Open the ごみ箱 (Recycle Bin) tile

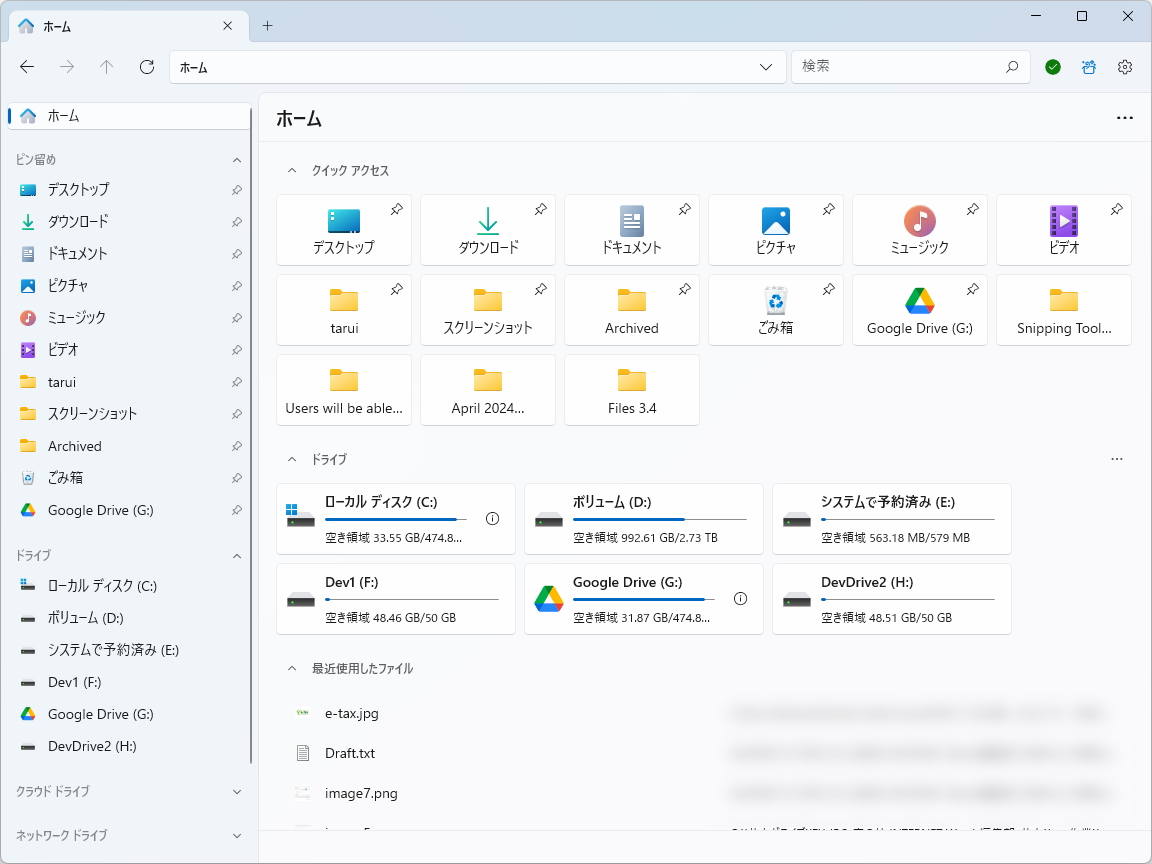[x=775, y=310]
